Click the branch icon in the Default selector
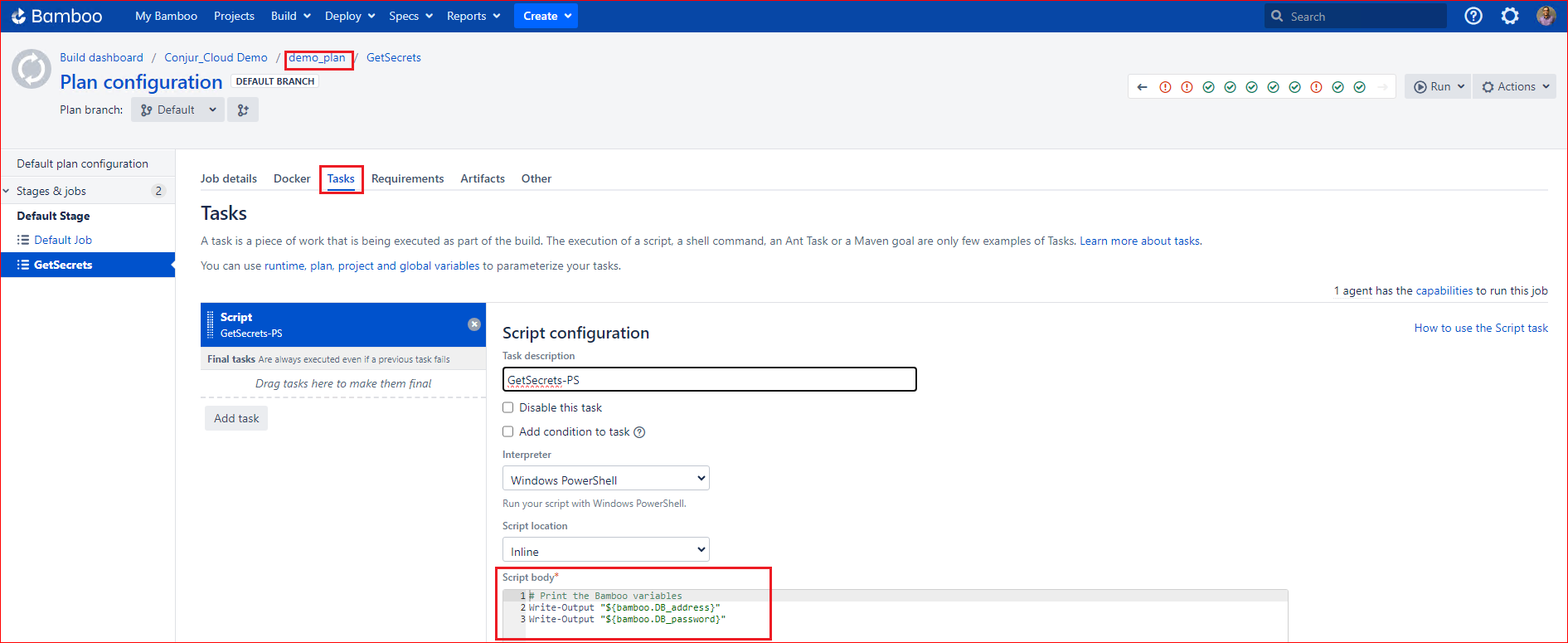 click(147, 110)
